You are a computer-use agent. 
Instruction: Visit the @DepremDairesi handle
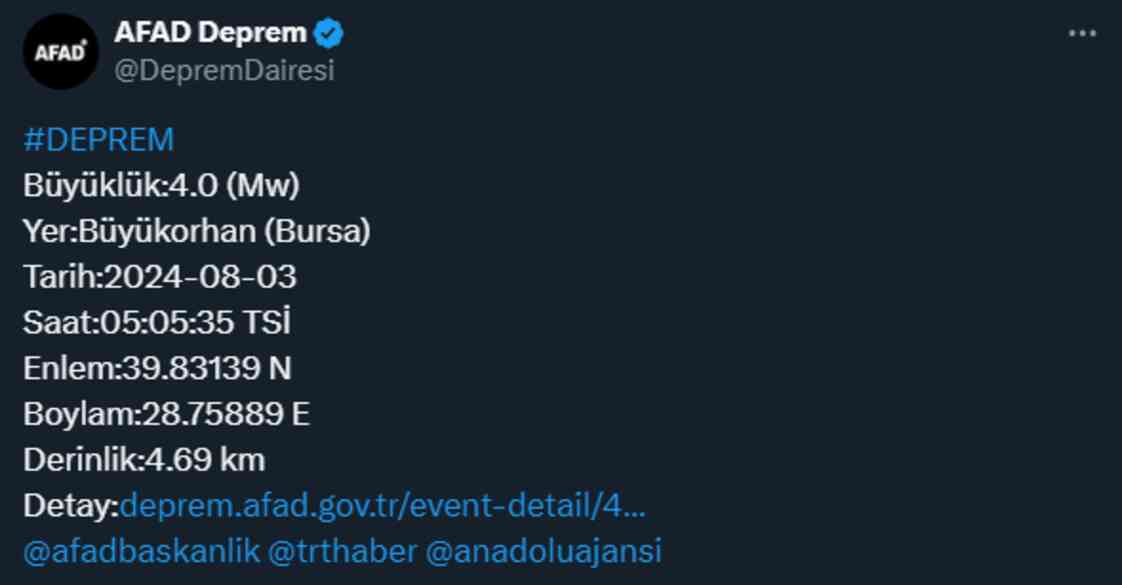pos(224,71)
